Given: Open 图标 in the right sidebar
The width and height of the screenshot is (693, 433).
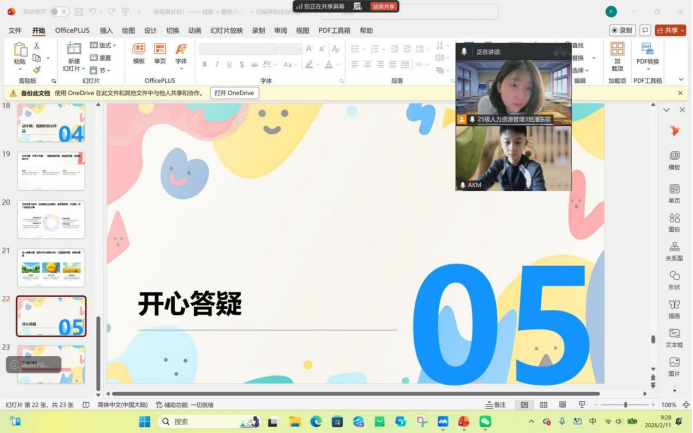Looking at the screenshot, I should pyautogui.click(x=674, y=218).
